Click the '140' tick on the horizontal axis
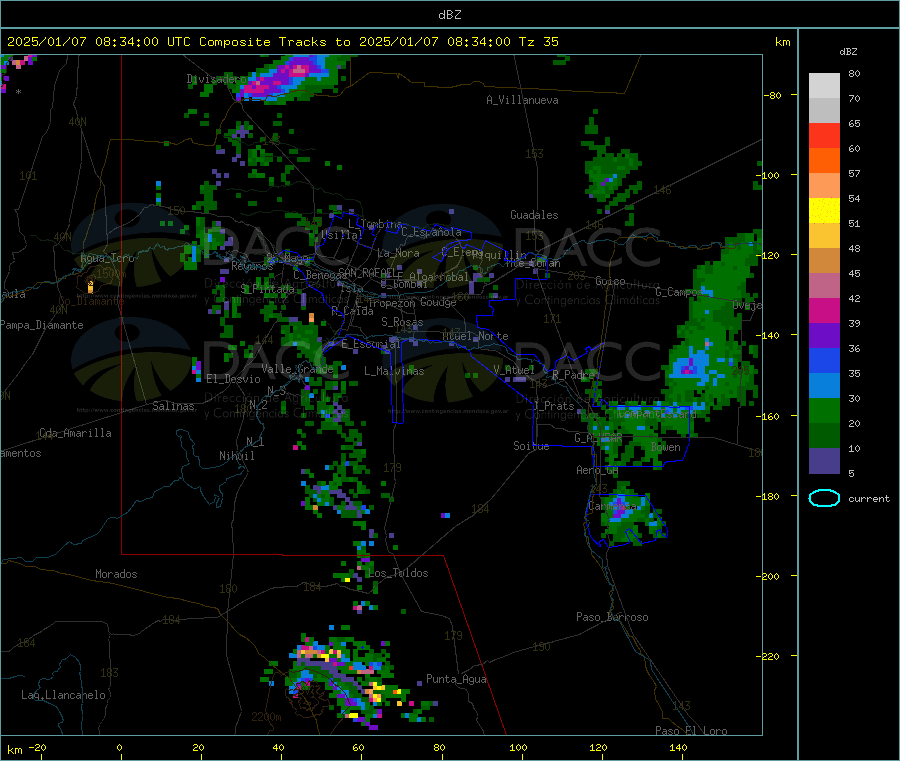This screenshot has width=900, height=761. click(678, 747)
